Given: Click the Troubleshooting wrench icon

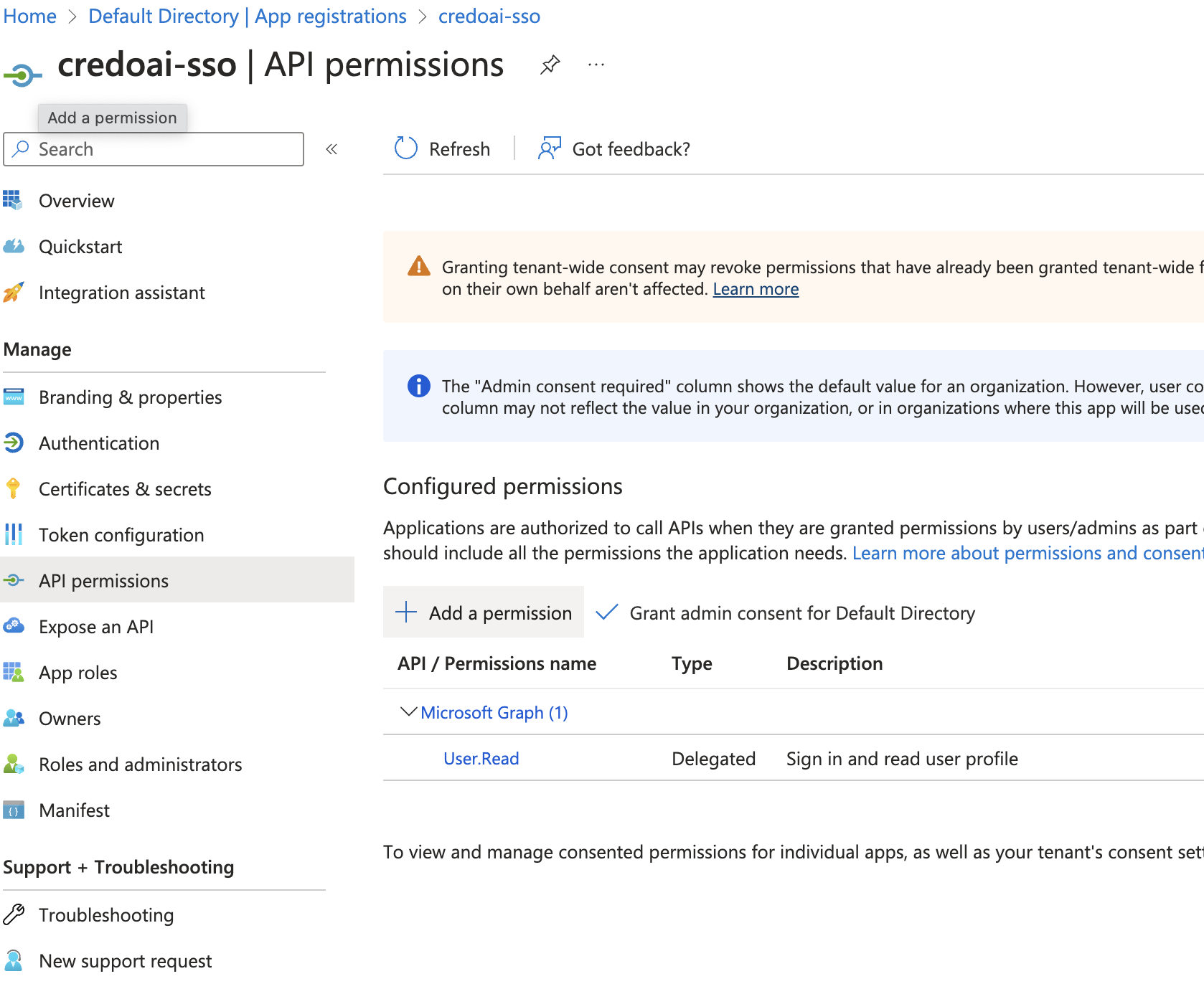Looking at the screenshot, I should [x=13, y=914].
